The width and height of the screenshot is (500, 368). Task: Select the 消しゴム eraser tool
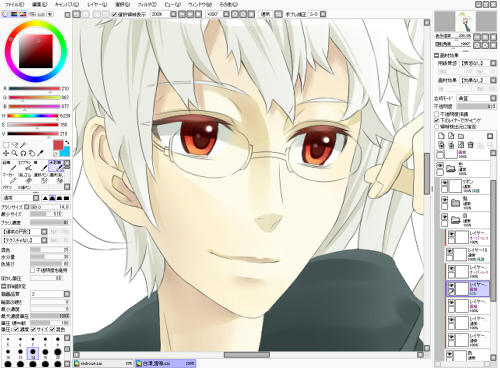coord(25,178)
